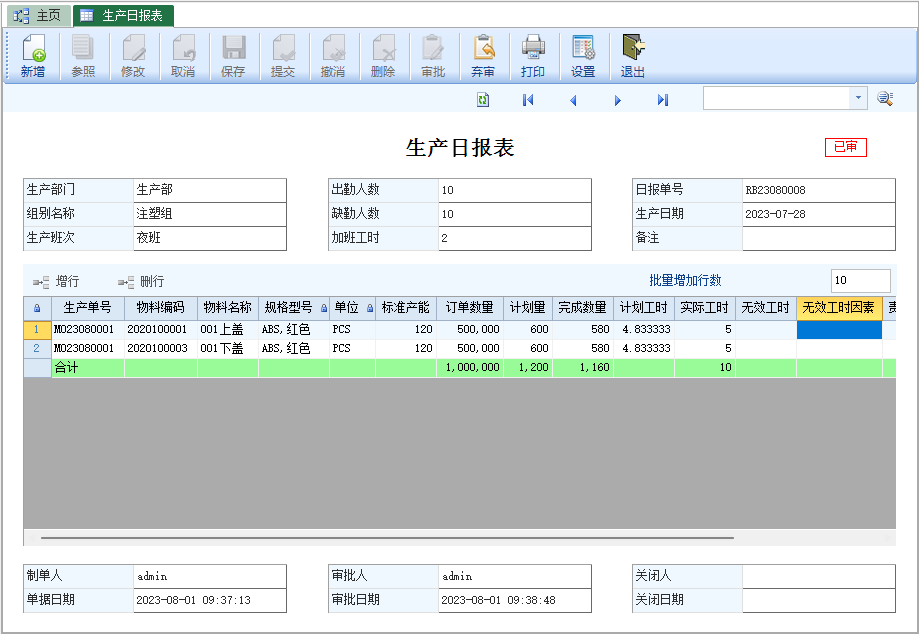Click the 新增 (New) toolbar icon
Screen dimensions: 919x634
click(x=33, y=56)
